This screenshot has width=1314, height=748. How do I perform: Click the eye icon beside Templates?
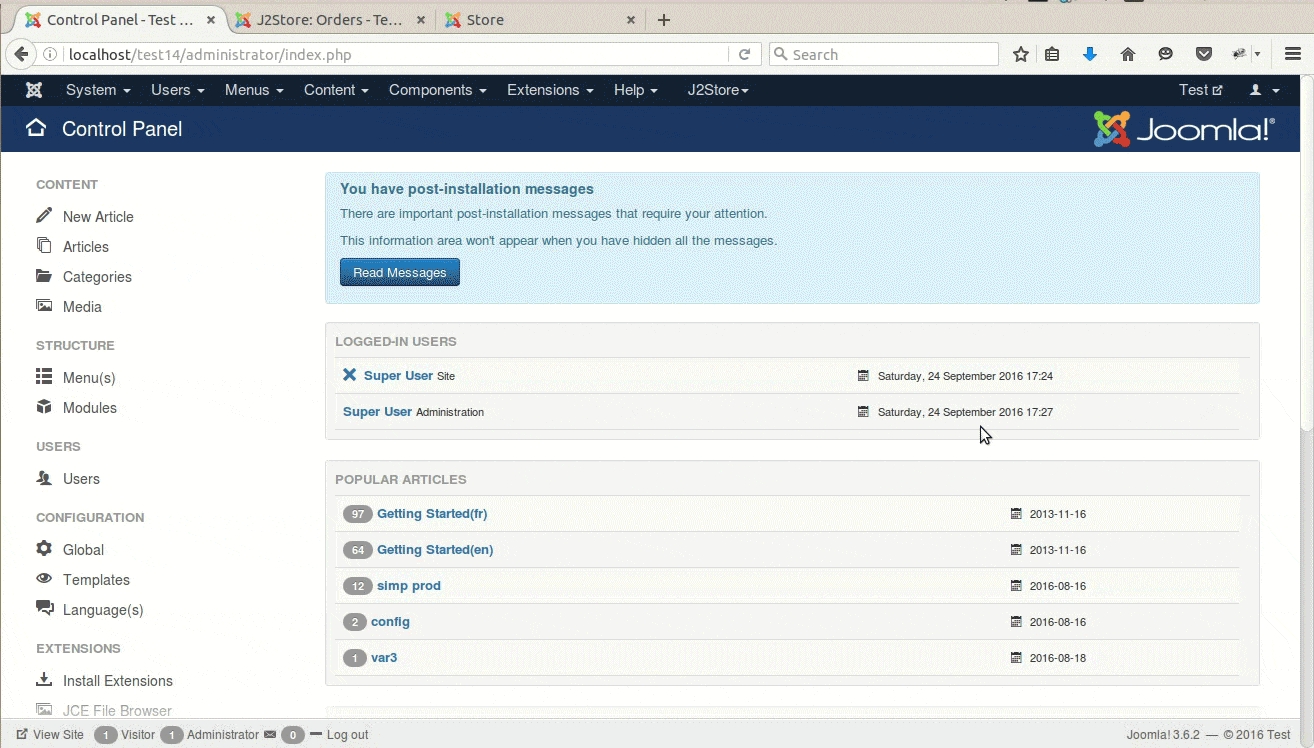point(44,579)
